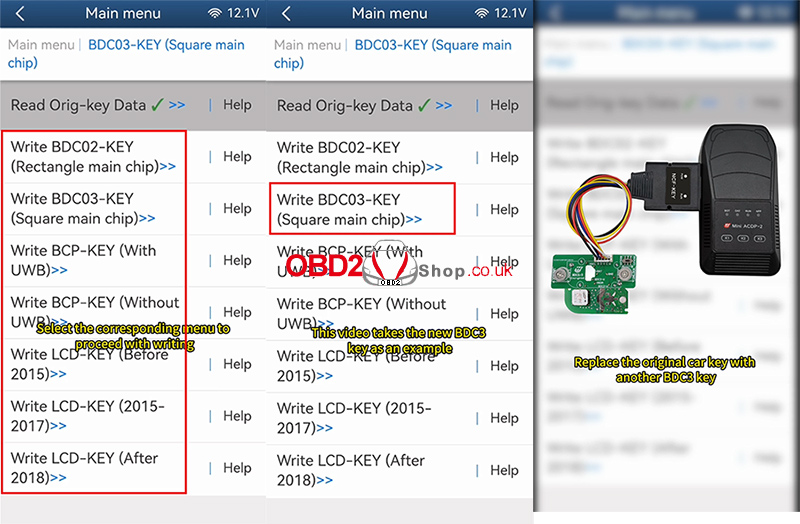Open Help for Write BDC02-KEY, middle screen
Screen dimensions: 800x524
coord(504,157)
